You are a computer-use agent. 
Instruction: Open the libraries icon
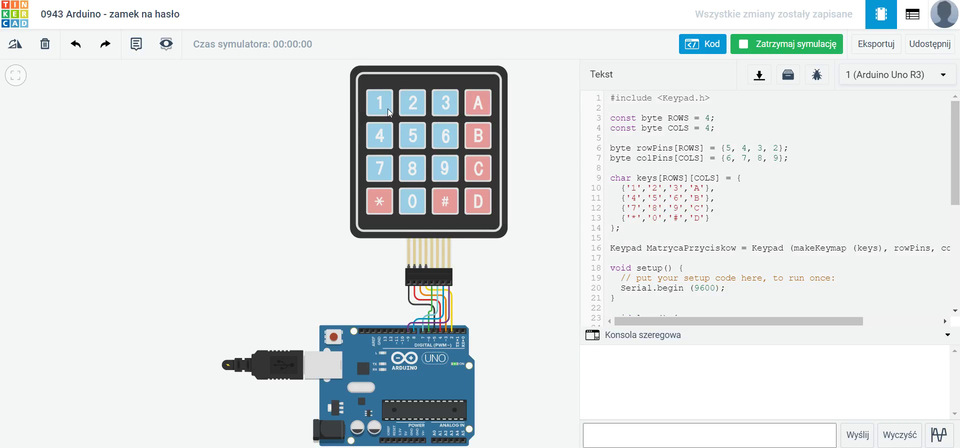pyautogui.click(x=788, y=75)
